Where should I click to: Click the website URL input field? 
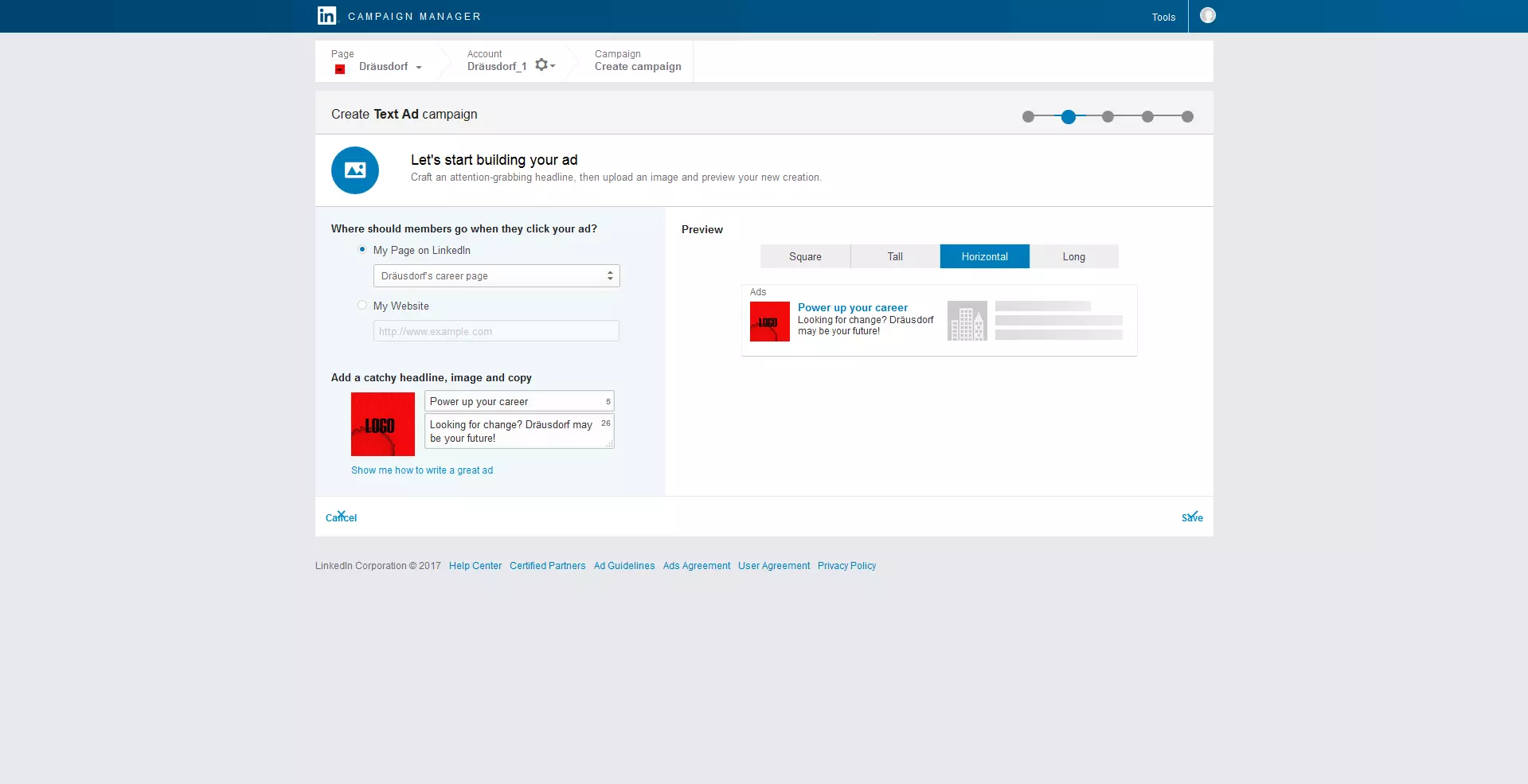coord(496,331)
